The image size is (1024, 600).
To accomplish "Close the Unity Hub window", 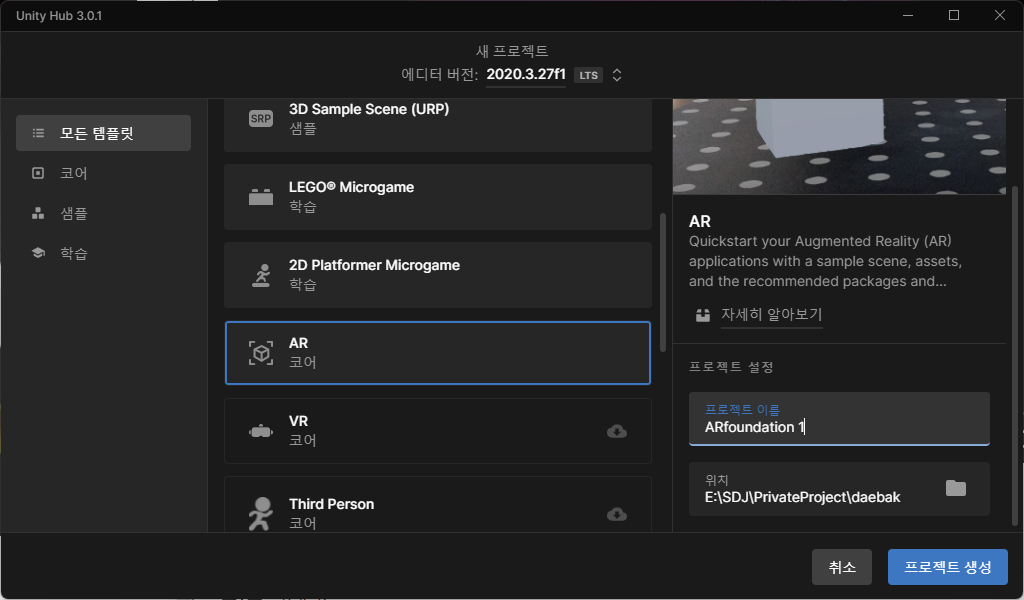I will coord(999,15).
